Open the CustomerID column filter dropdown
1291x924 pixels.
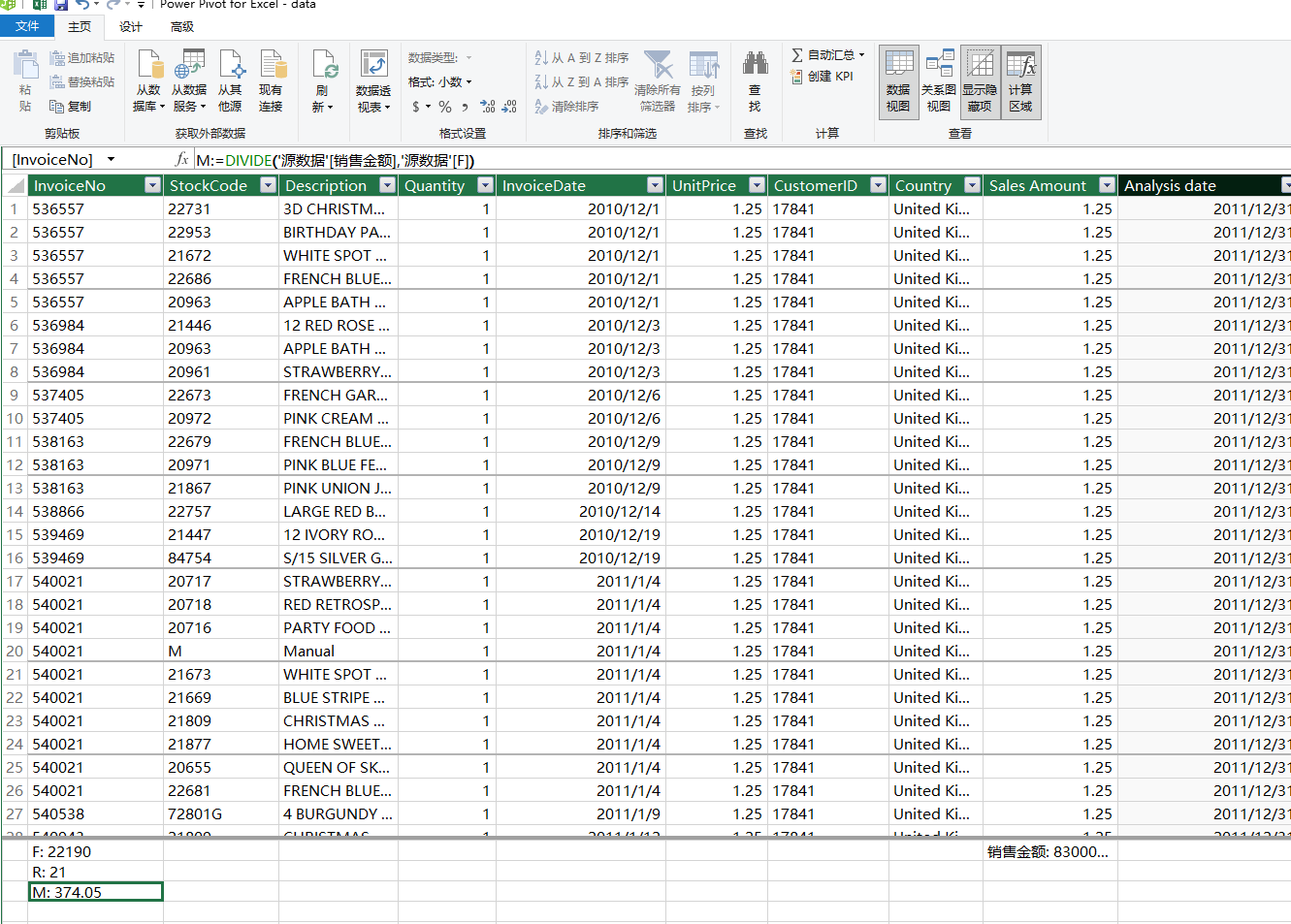878,185
